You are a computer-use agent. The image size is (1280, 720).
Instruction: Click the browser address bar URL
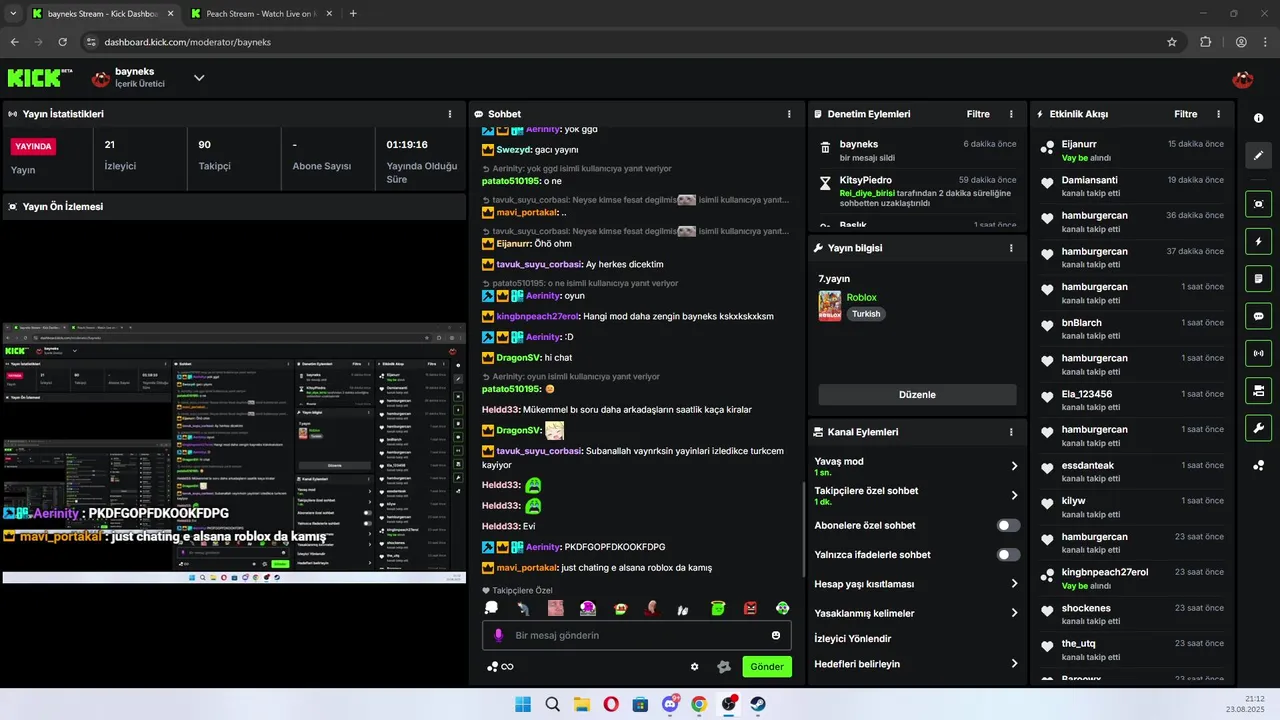coord(187,42)
